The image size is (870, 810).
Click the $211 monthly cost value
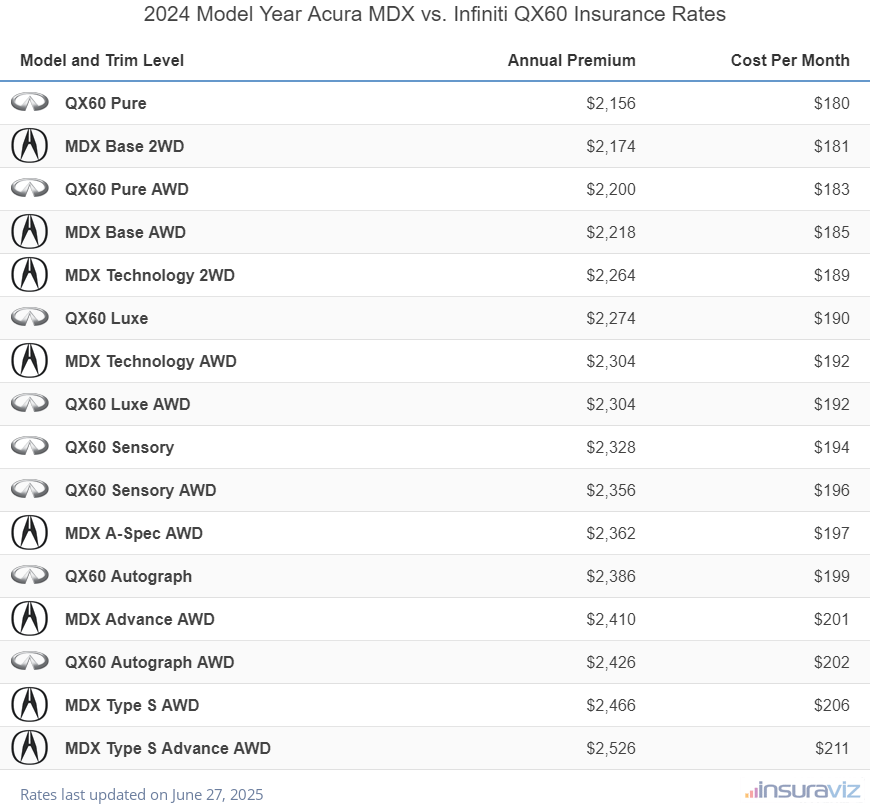[832, 748]
